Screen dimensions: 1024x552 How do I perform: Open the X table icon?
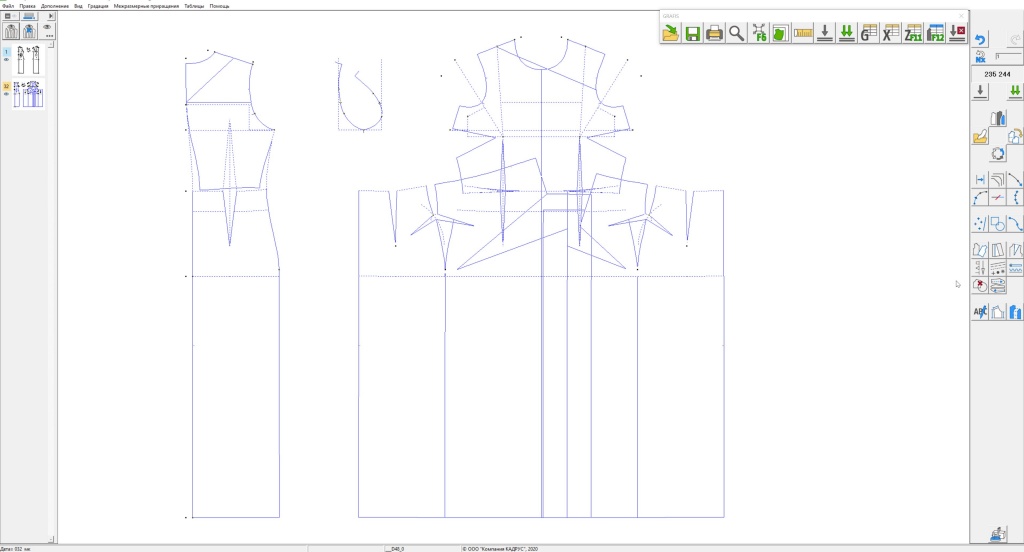(x=890, y=33)
